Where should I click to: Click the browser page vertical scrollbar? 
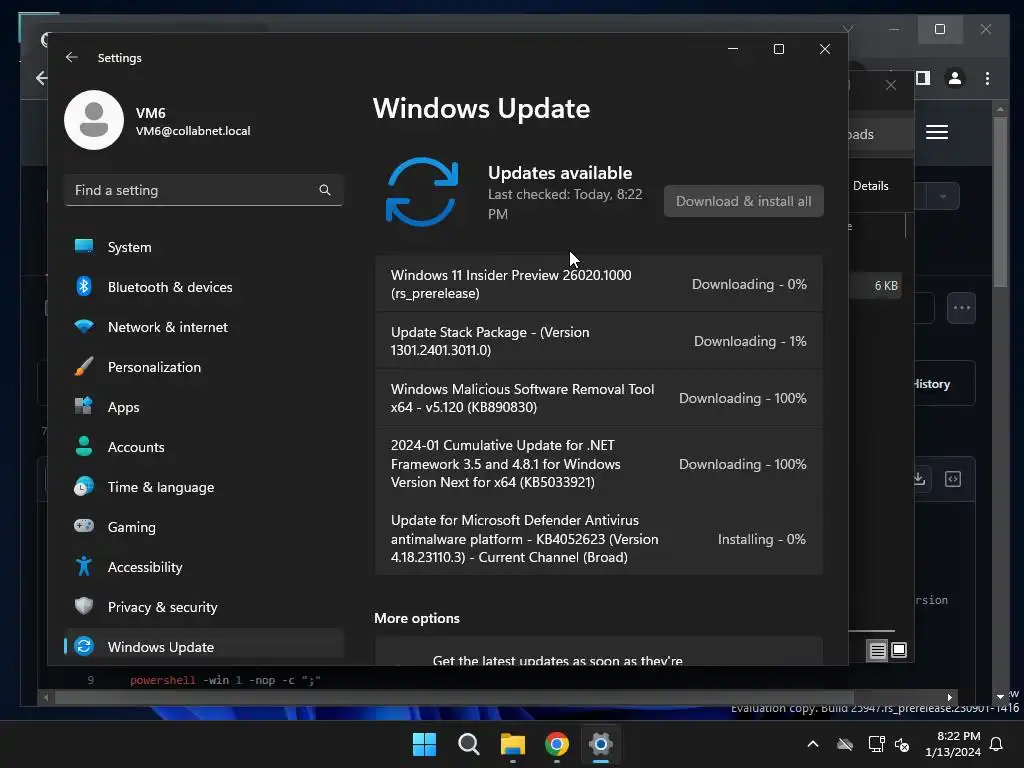tap(1000, 202)
